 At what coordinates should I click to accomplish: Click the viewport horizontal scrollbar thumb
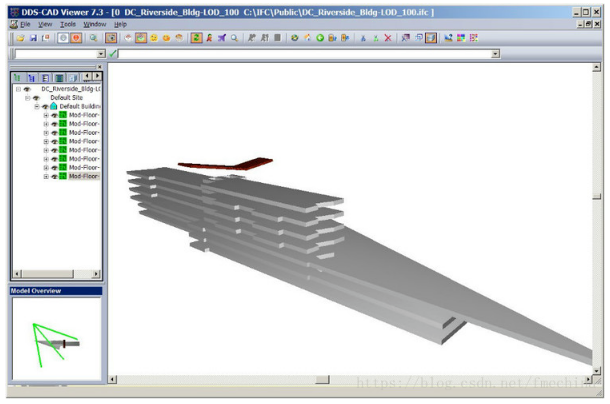tap(322, 379)
